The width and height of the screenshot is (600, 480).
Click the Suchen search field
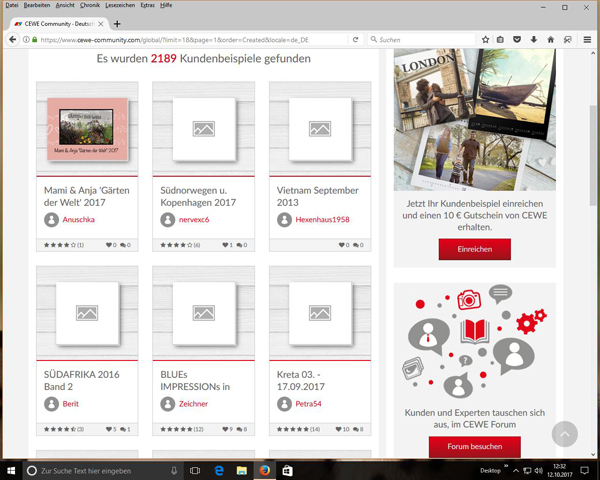point(422,39)
